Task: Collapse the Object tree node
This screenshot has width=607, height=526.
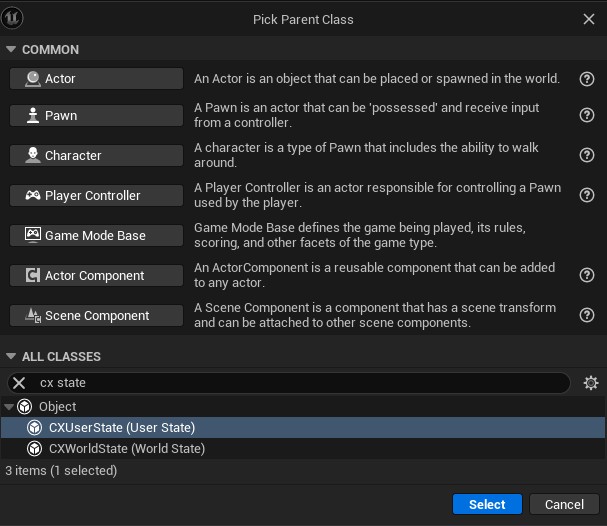Action: 9,407
